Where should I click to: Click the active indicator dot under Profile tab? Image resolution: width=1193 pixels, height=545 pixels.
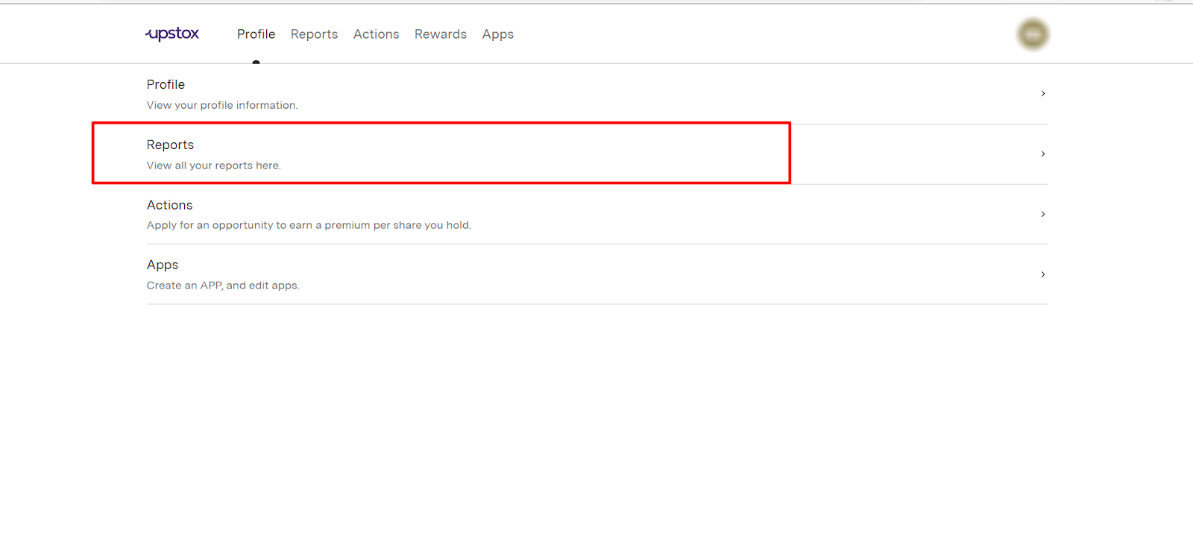pyautogui.click(x=256, y=62)
